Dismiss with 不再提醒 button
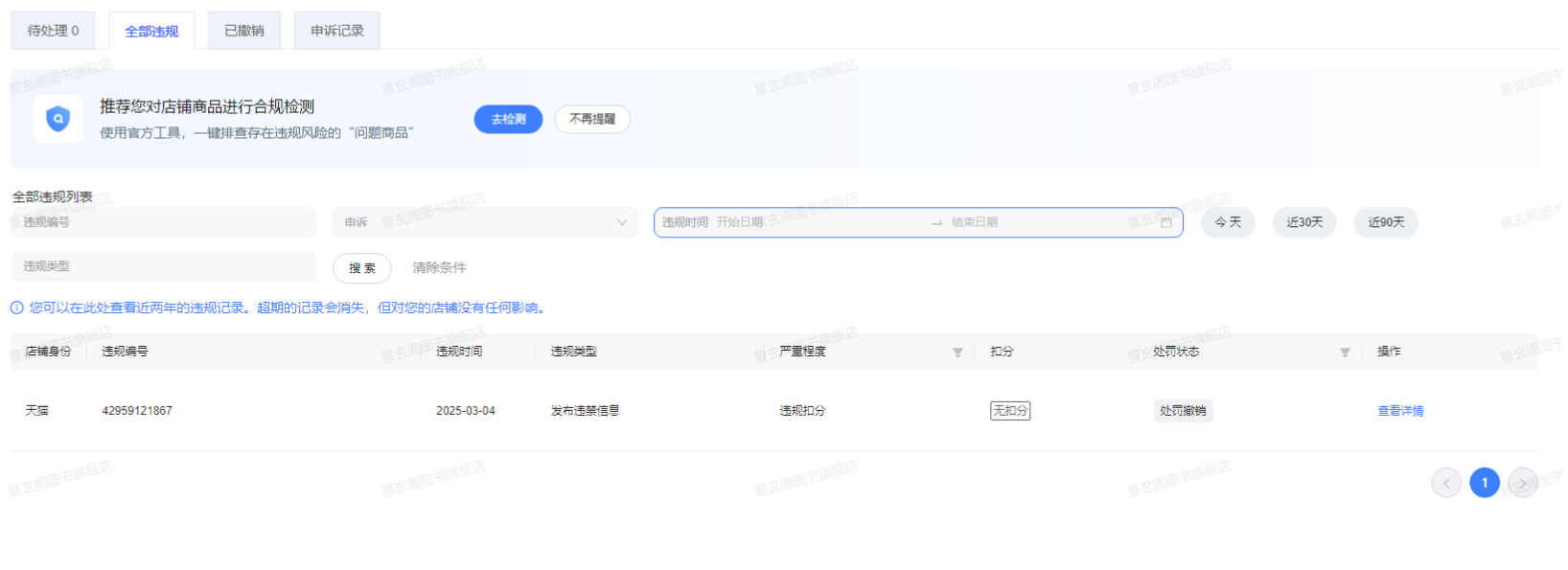1568x570 pixels. (592, 120)
